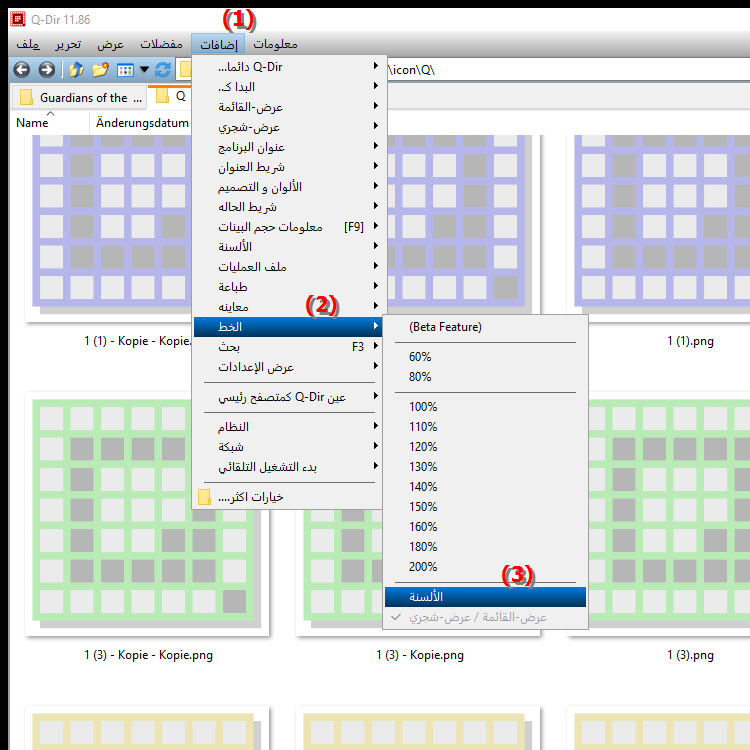750x750 pixels.
Task: Switch to the Guardians of the tab
Action: point(76,97)
